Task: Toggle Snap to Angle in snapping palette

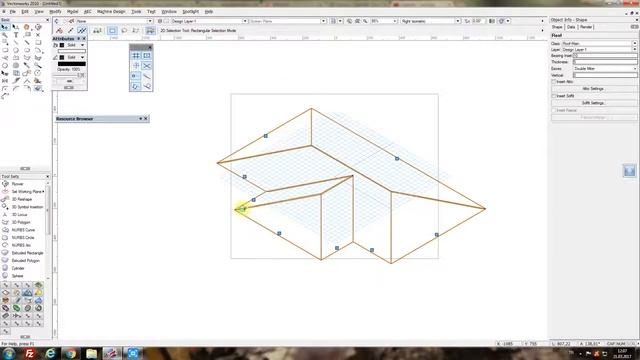Action: (136, 66)
